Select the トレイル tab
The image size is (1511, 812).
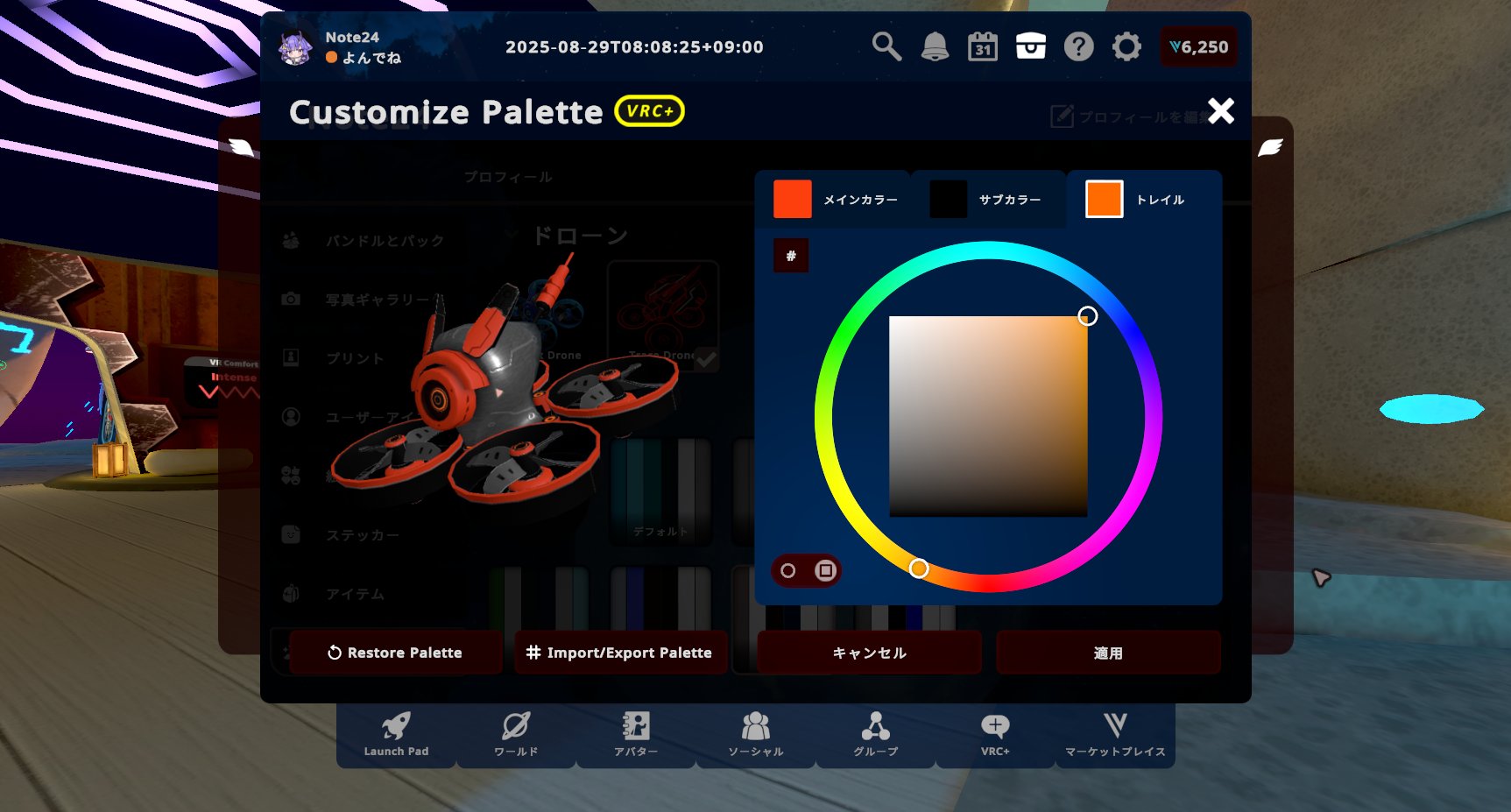[1144, 200]
